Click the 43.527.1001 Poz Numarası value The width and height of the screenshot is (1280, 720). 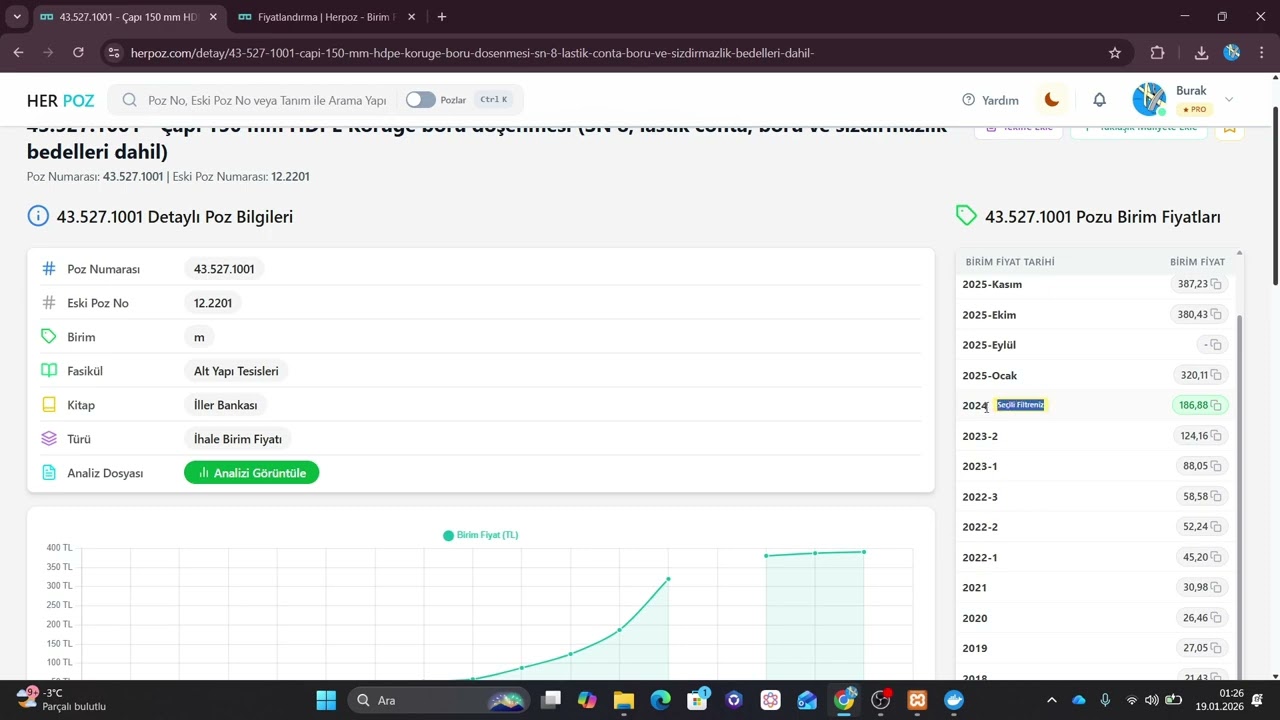point(224,269)
